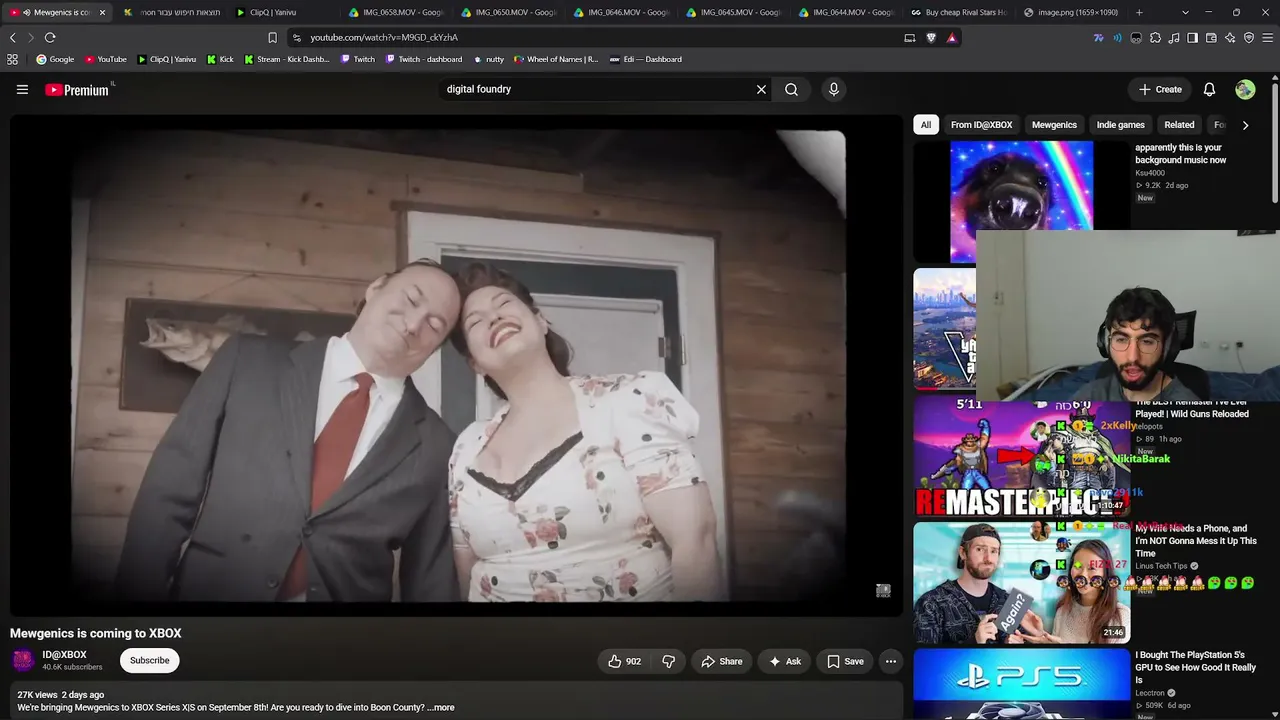Image resolution: width=1280 pixels, height=720 pixels.
Task: Open Leo AI sparkle icon
Action: tap(1230, 38)
